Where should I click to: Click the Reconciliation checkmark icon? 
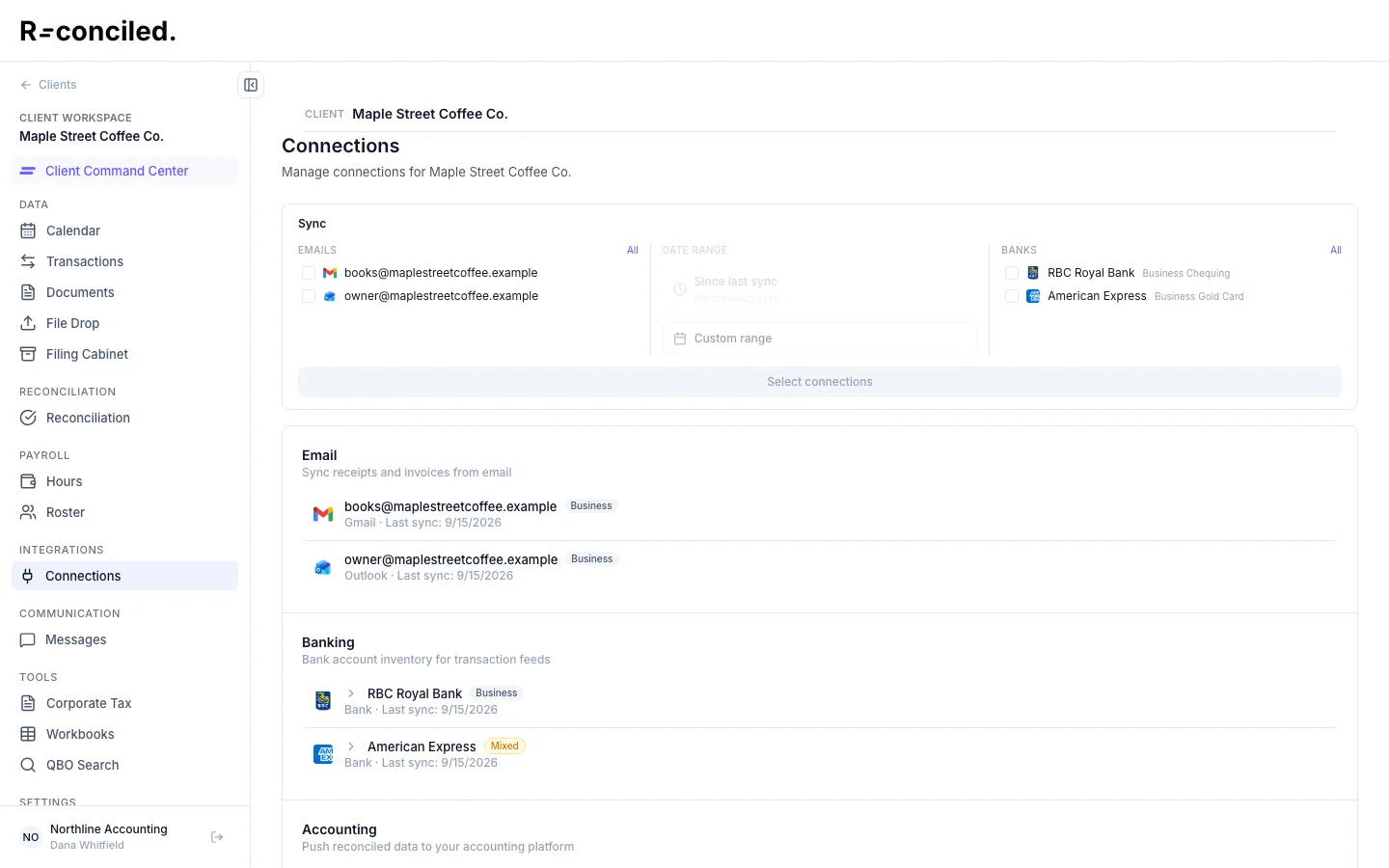tap(28, 418)
